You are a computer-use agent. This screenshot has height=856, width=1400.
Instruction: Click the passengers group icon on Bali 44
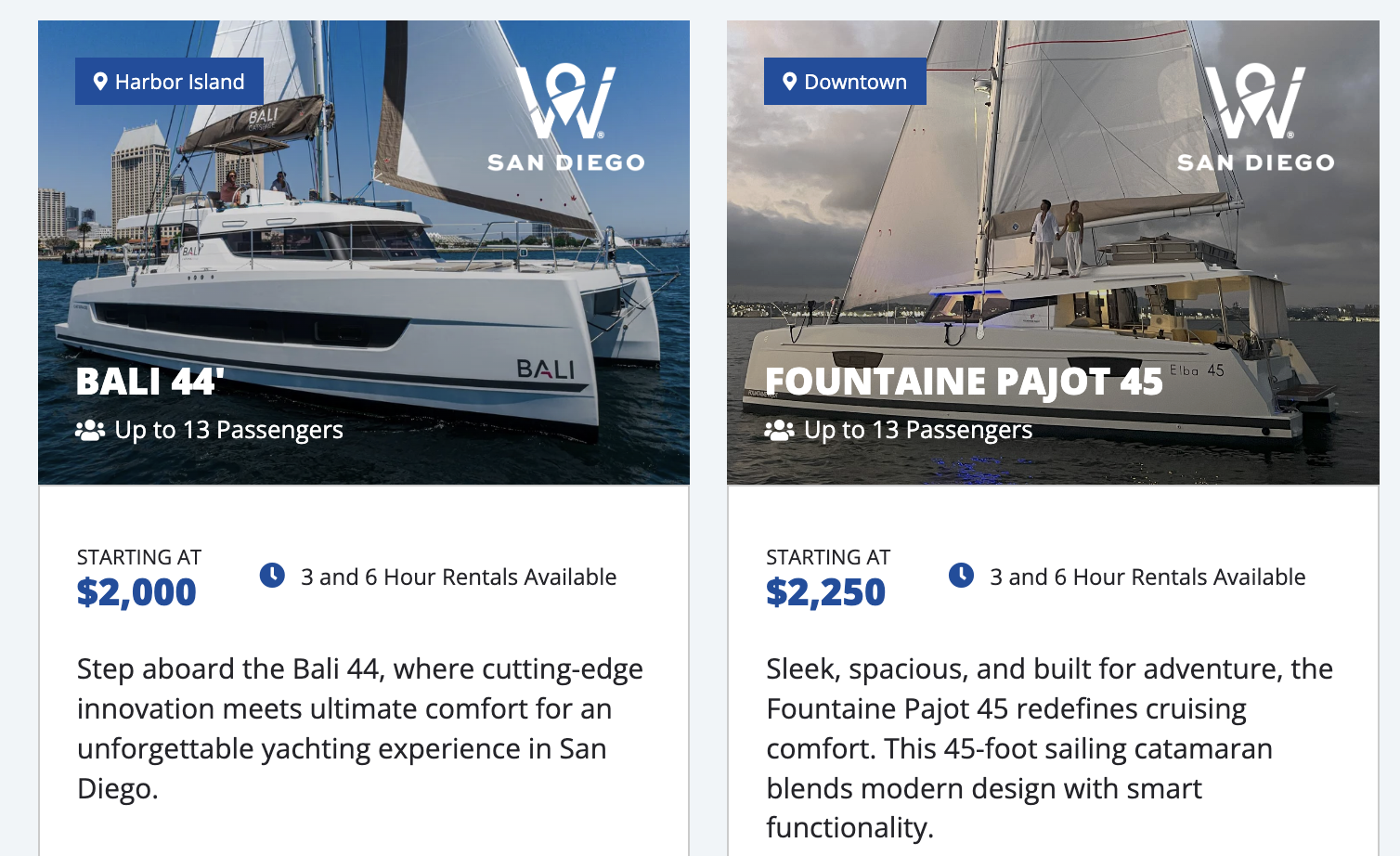tap(89, 431)
